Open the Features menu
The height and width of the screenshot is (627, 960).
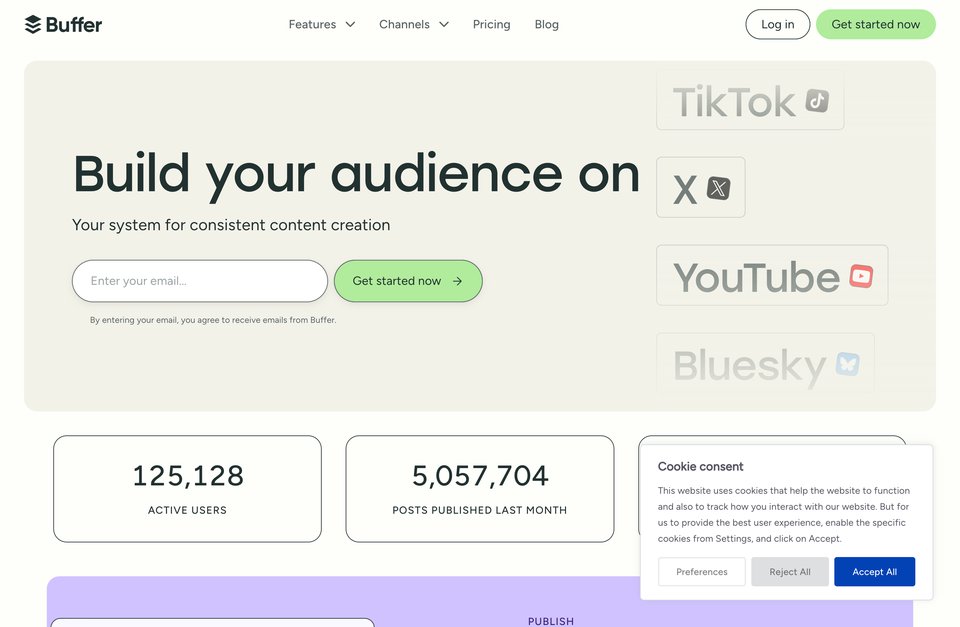[x=321, y=24]
